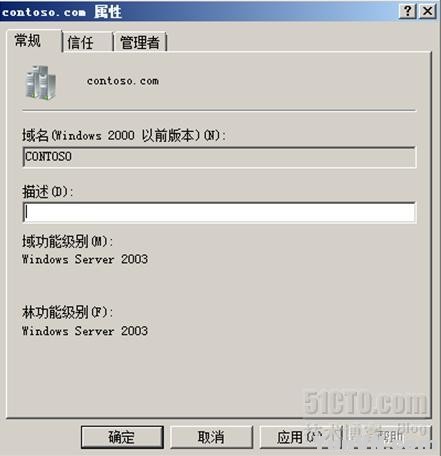This screenshot has height=456, width=441.
Task: Click the 应用 button
Action: point(300,437)
